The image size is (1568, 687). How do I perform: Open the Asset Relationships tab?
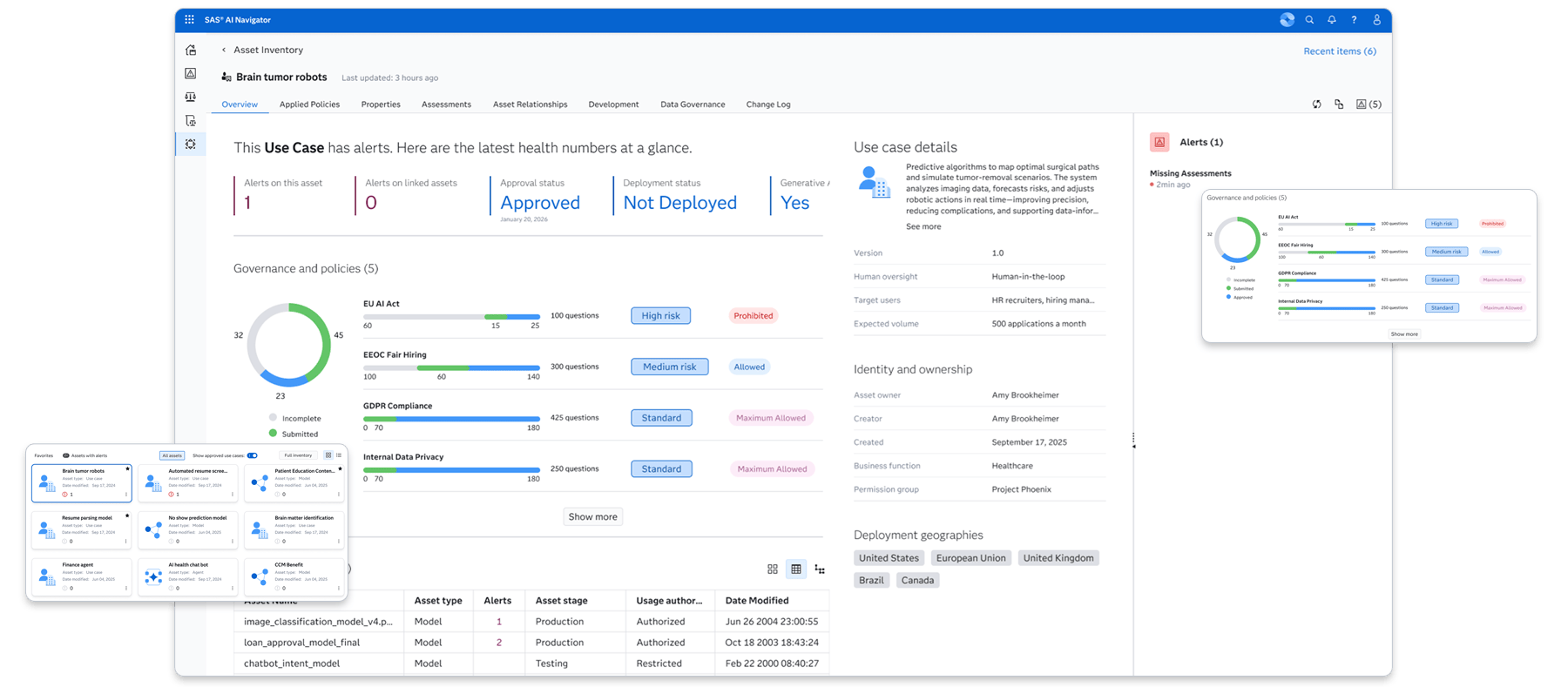(x=530, y=104)
